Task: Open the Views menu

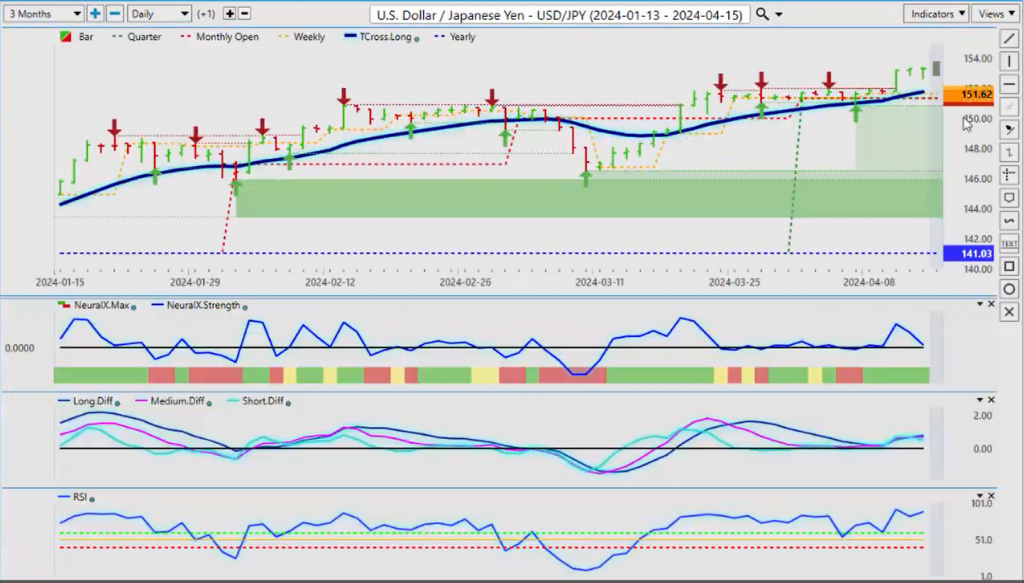Action: click(x=996, y=14)
